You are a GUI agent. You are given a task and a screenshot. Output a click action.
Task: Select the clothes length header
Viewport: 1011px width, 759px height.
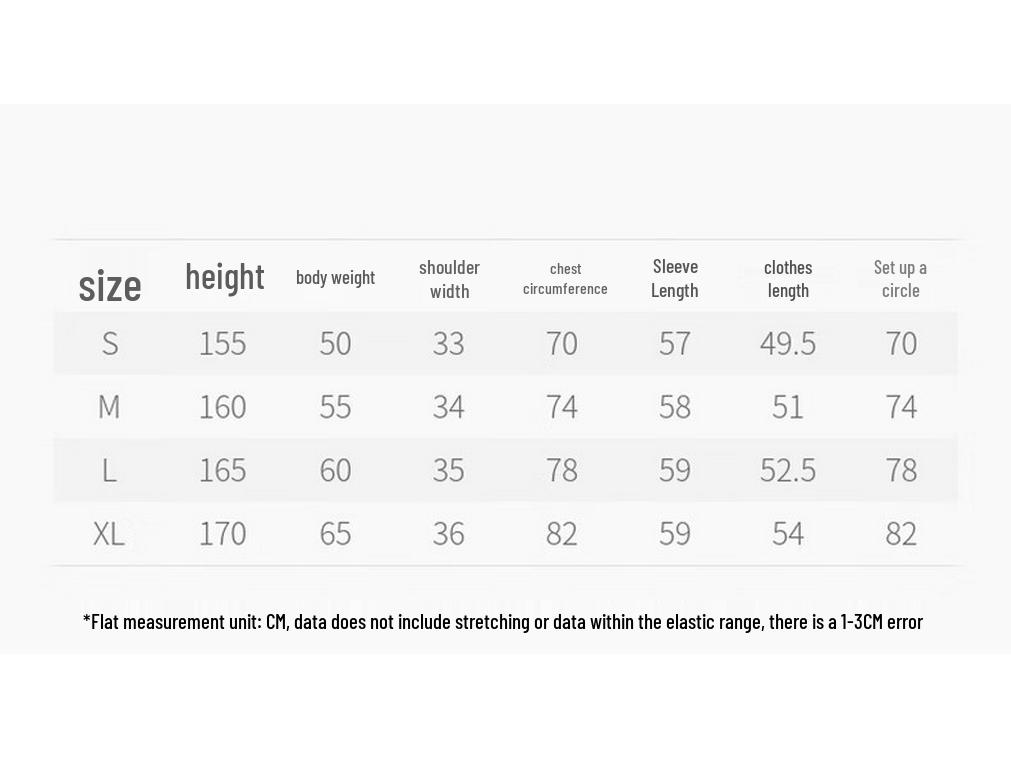[788, 279]
